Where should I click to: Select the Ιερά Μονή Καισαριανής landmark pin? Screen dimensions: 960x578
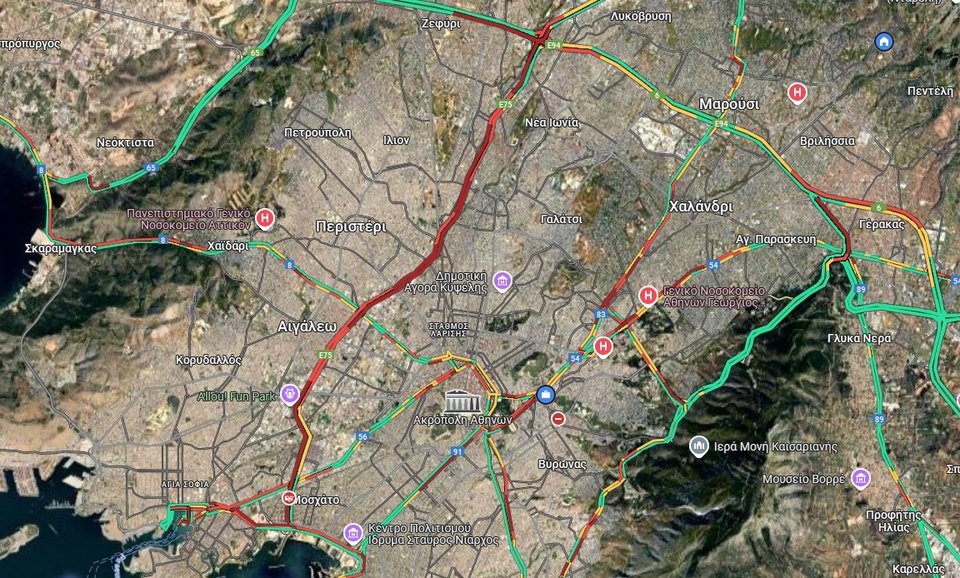pos(699,446)
